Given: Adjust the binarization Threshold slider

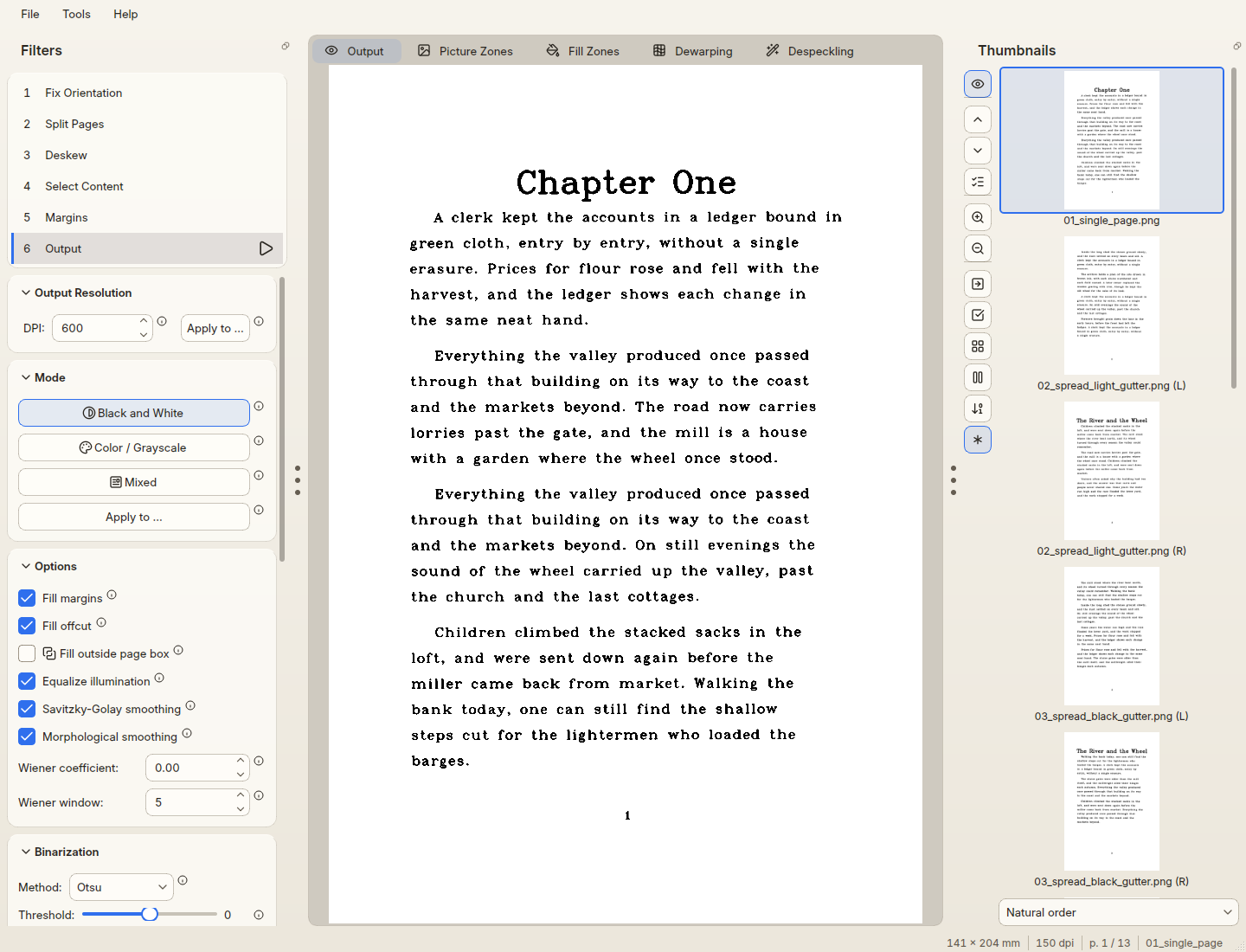Looking at the screenshot, I should [150, 914].
